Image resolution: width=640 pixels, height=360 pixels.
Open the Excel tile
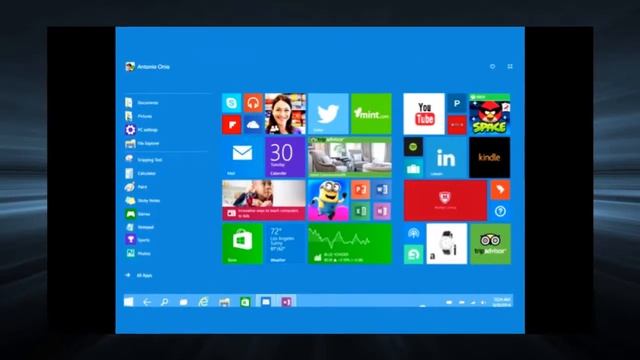click(360, 211)
